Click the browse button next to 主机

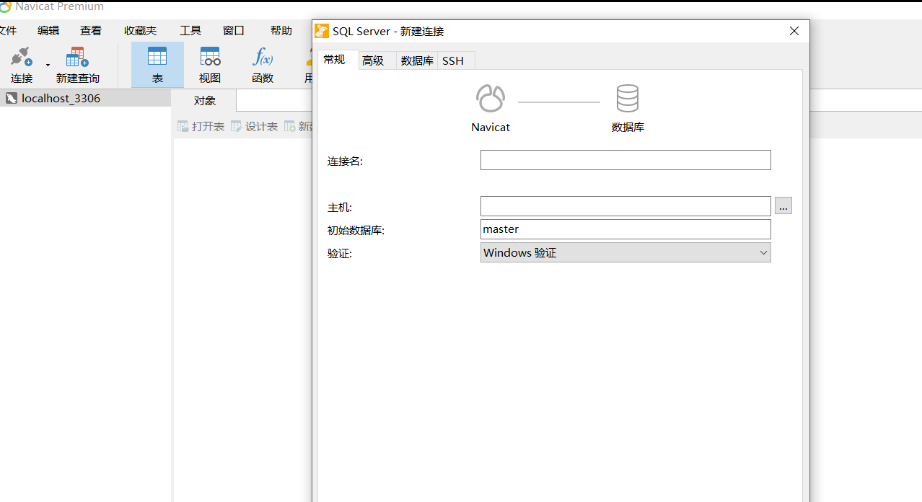[783, 206]
